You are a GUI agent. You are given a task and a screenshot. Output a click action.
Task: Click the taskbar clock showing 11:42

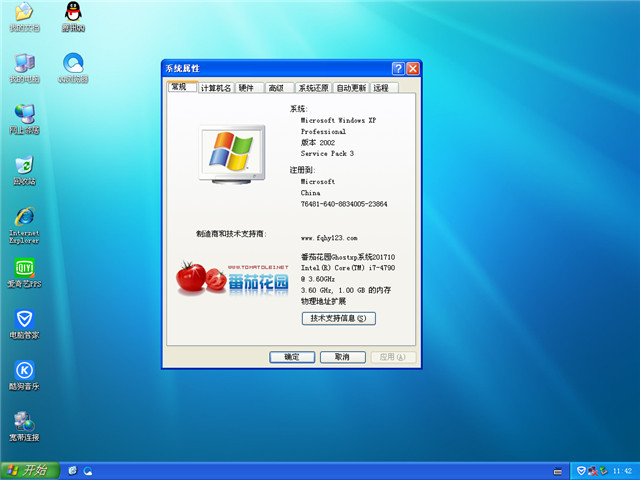pos(622,471)
